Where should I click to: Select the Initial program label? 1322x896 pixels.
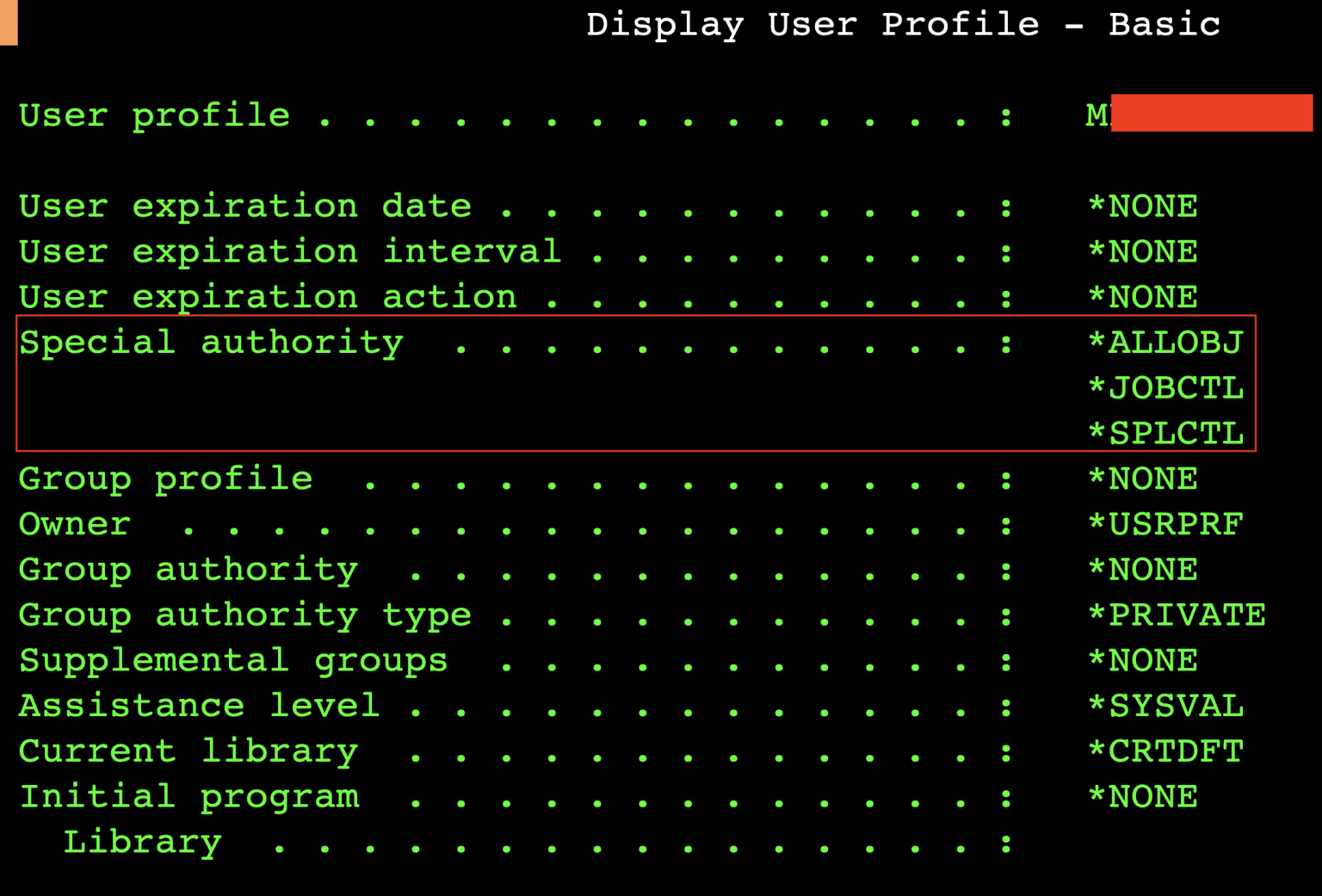[188, 796]
